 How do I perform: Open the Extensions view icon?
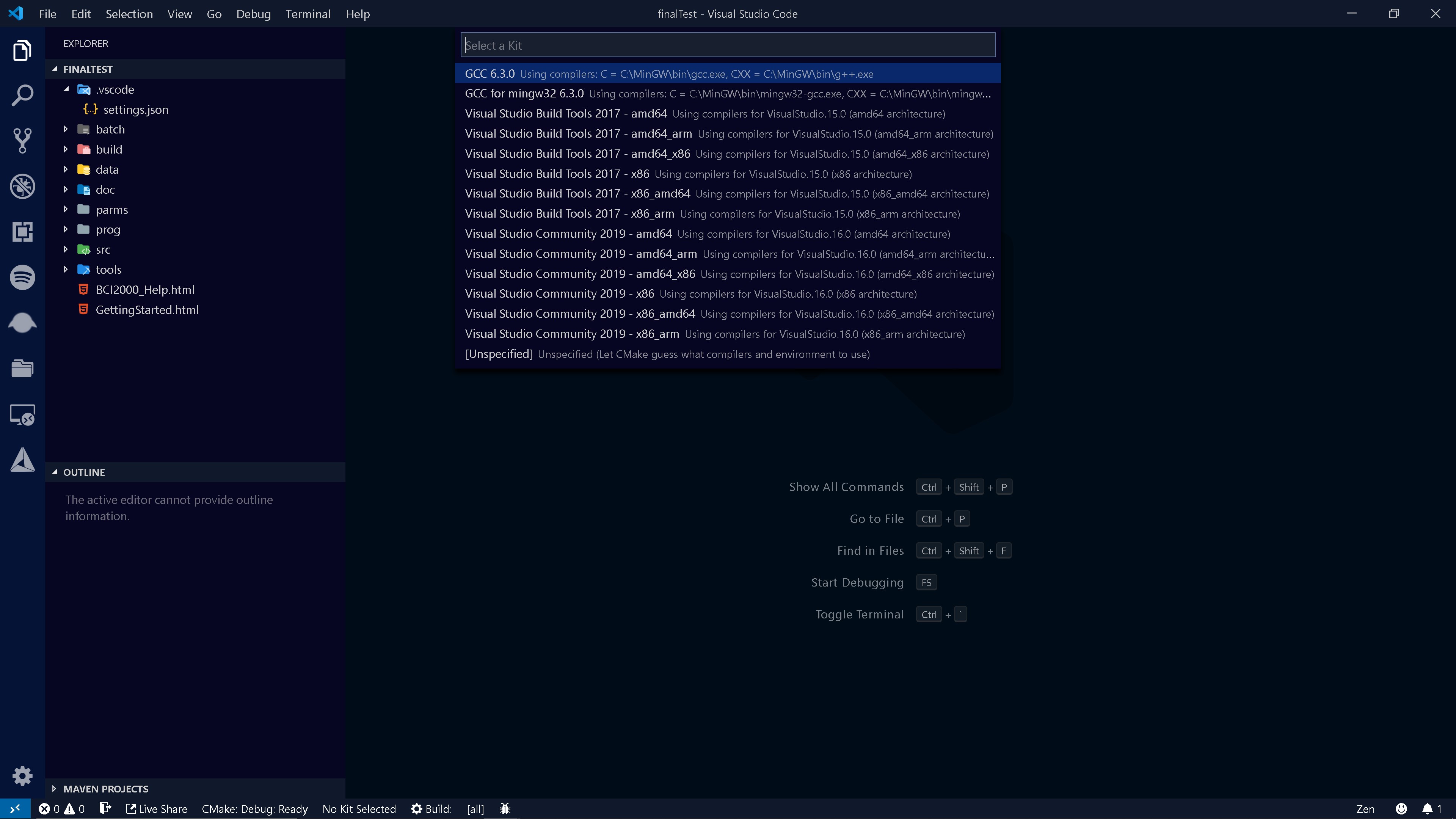[23, 232]
